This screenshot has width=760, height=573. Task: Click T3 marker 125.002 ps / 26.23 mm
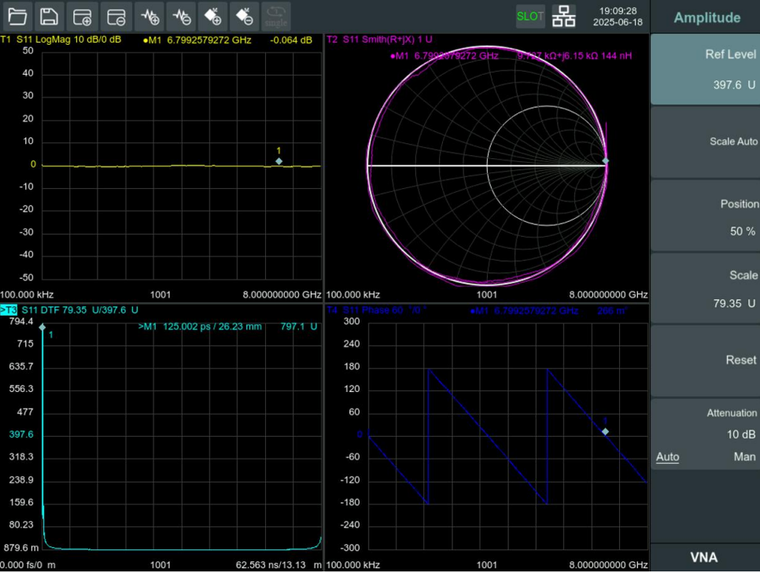pyautogui.click(x=212, y=327)
